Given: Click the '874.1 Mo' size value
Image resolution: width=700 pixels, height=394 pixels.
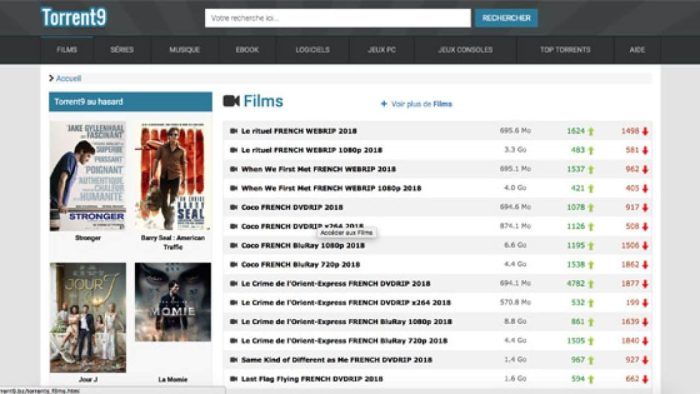Looking at the screenshot, I should pyautogui.click(x=515, y=226).
